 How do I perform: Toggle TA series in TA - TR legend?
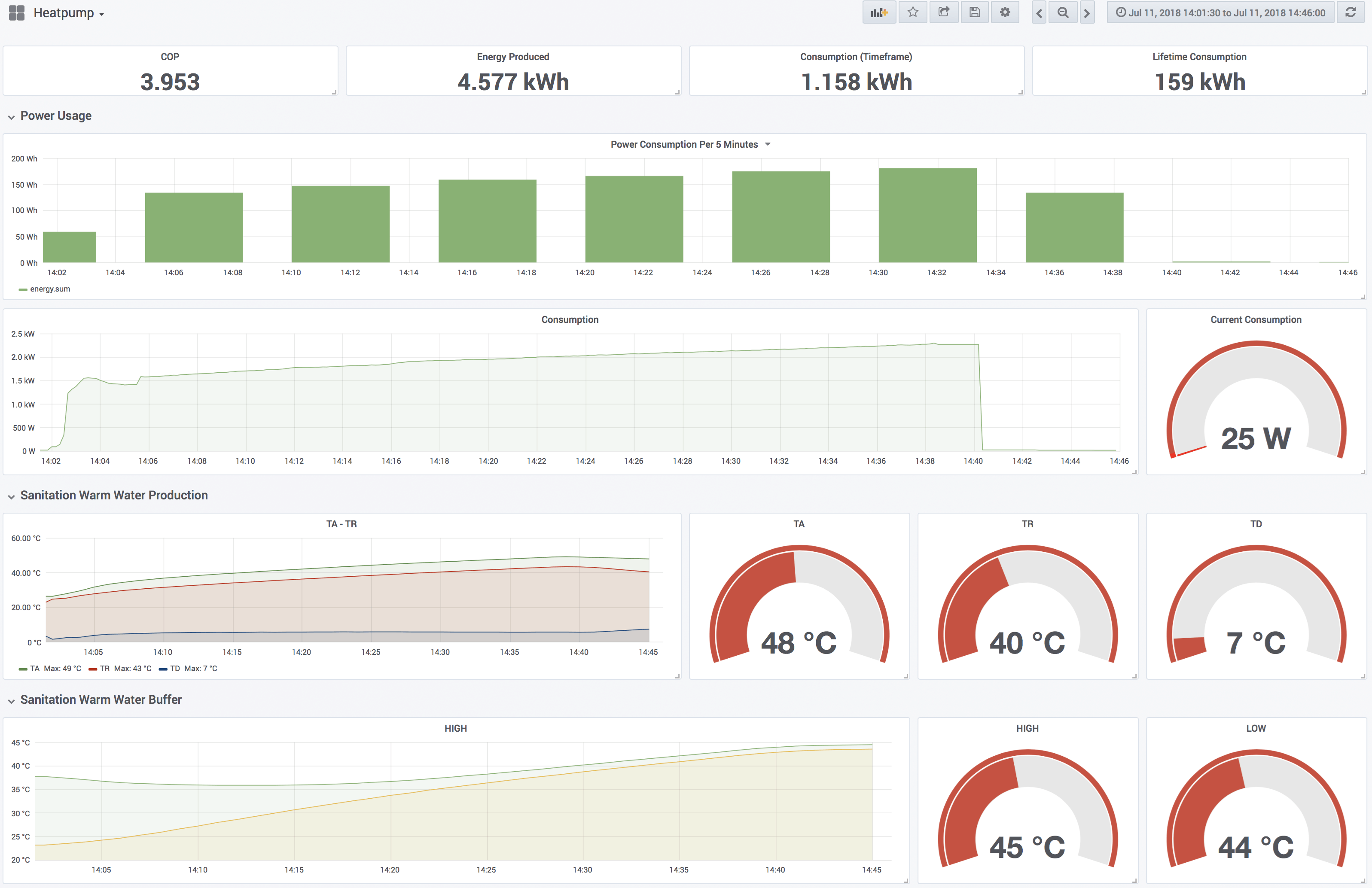(x=35, y=669)
